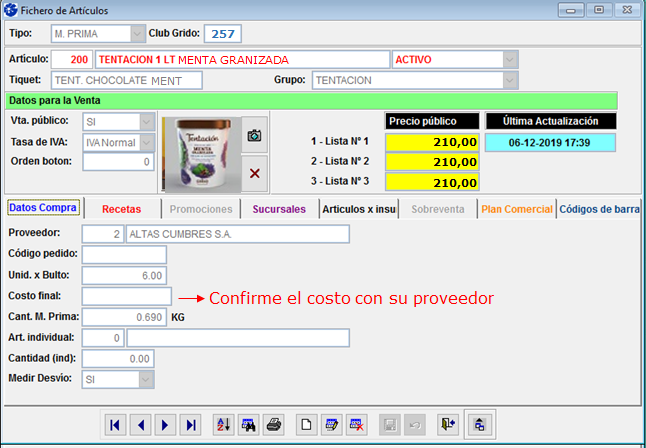
Task: Go to the first record
Action: click(116, 425)
